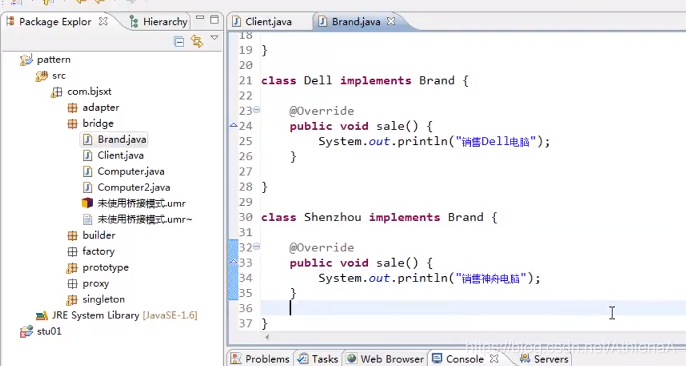Select the pattern project in tree
Screen dimensions: 686x366
pyautogui.click(x=53, y=59)
